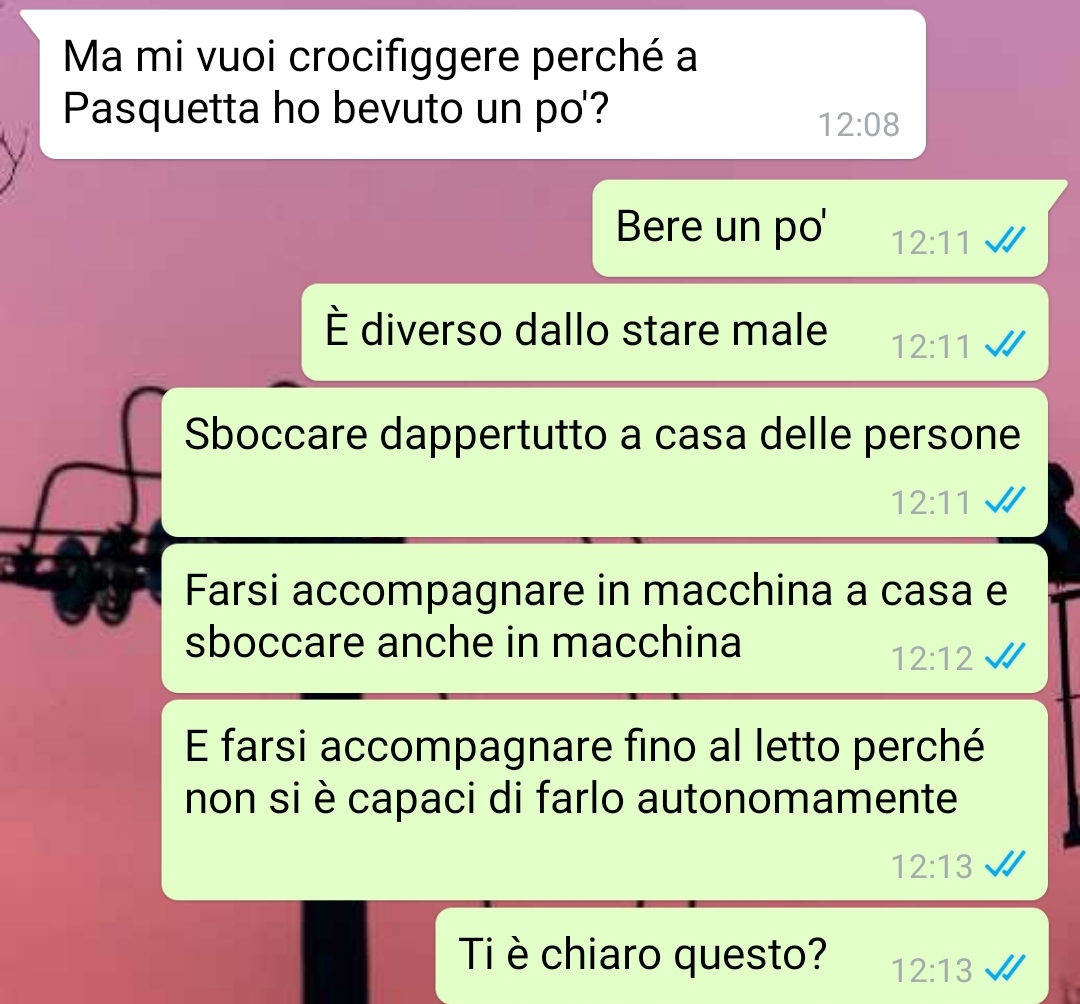Tap blue double-check on 'È diverso dallo stare male'
The width and height of the screenshot is (1080, 1004).
1005,344
